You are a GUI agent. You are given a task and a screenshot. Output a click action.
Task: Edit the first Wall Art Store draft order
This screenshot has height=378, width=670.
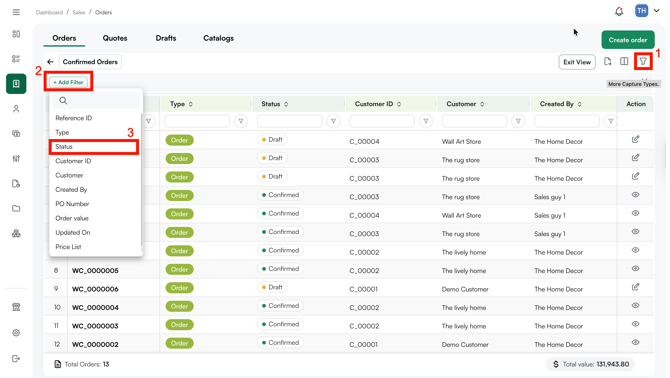(635, 139)
